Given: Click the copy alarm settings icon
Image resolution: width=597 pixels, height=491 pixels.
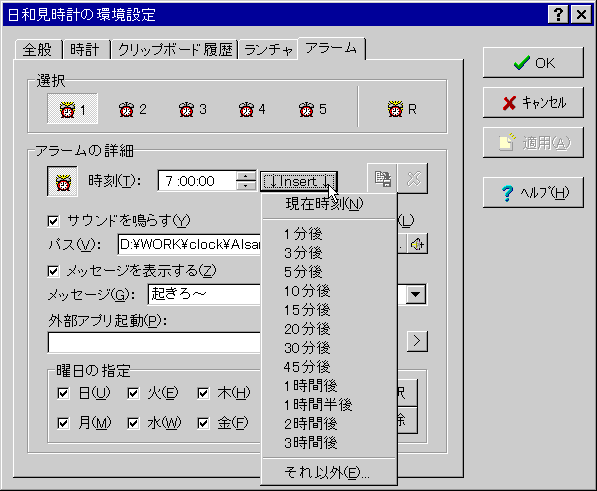Looking at the screenshot, I should coord(382,179).
